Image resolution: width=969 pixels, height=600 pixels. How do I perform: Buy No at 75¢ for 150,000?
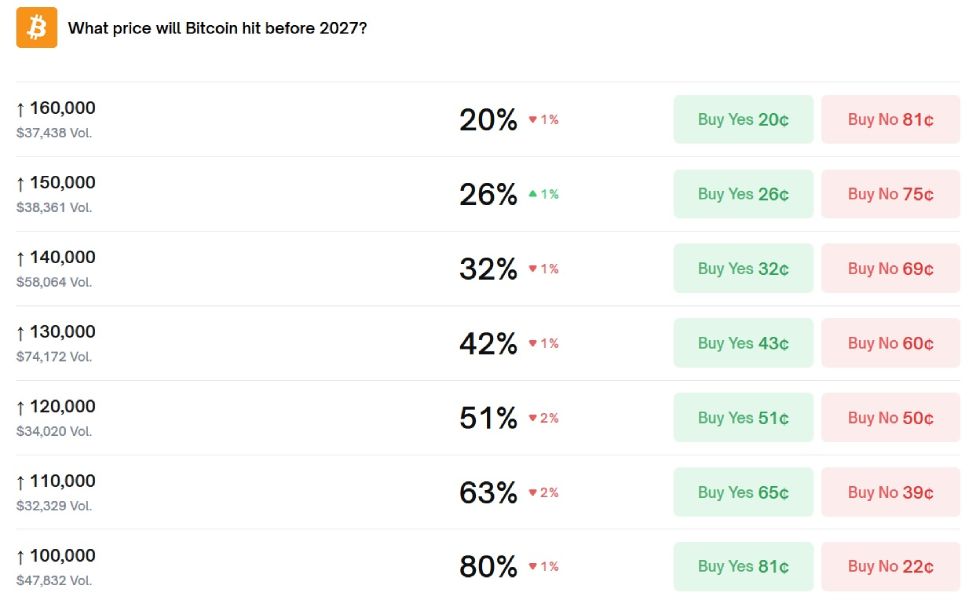click(x=891, y=194)
